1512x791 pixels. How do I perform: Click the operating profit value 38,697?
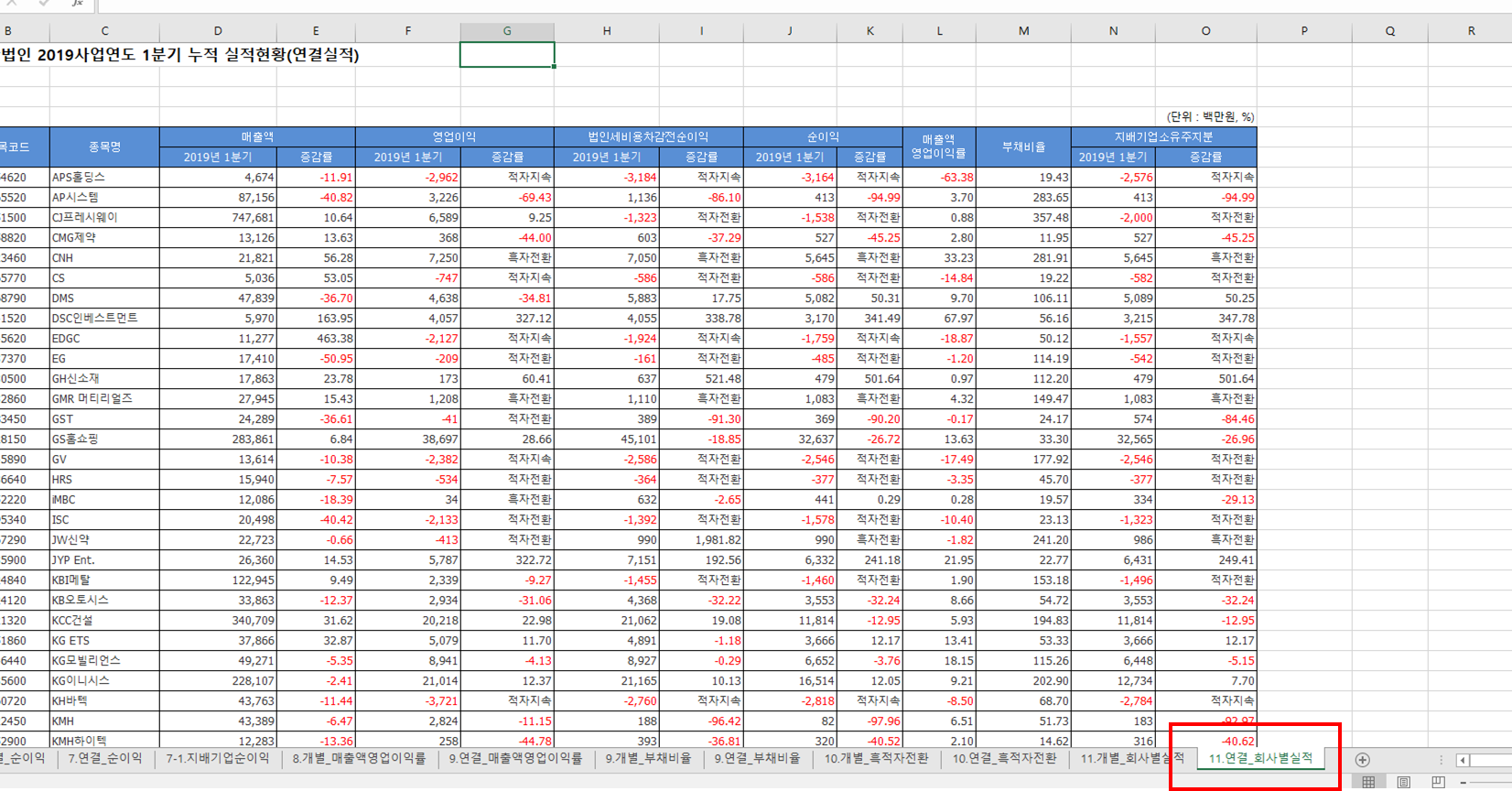coord(408,439)
